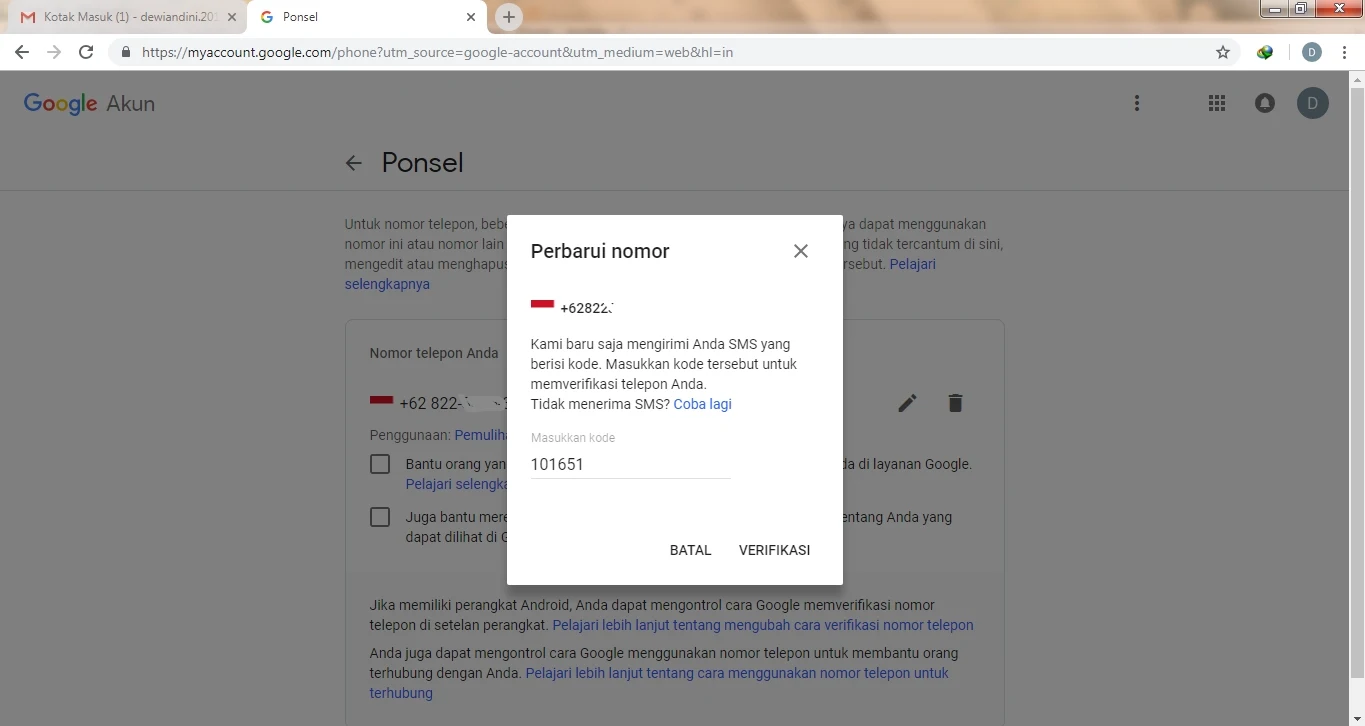The width and height of the screenshot is (1365, 726).
Task: Click the flag beside +62 822 number
Action: 381,400
